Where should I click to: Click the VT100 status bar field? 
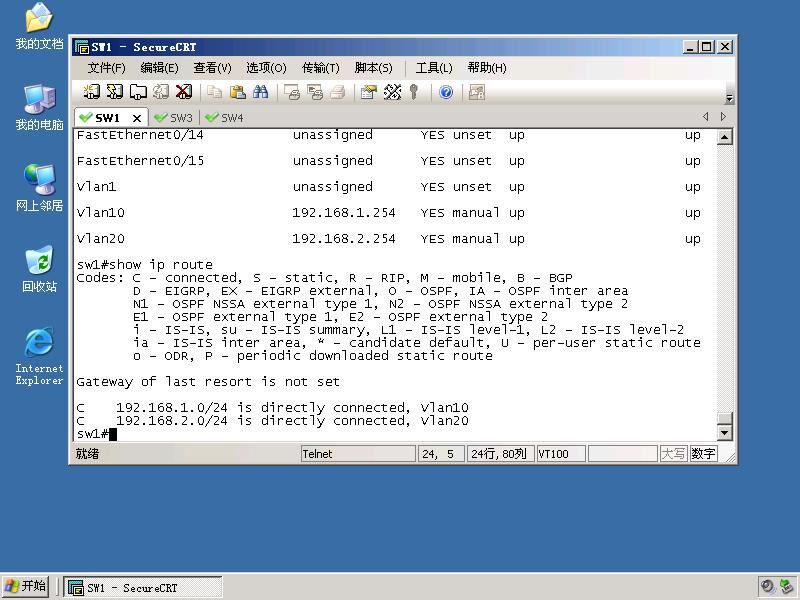[x=561, y=454]
